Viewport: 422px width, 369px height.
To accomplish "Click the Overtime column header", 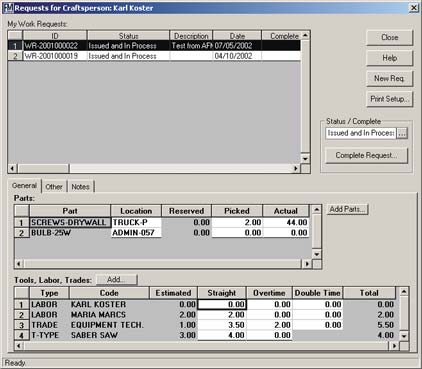I will click(269, 293).
